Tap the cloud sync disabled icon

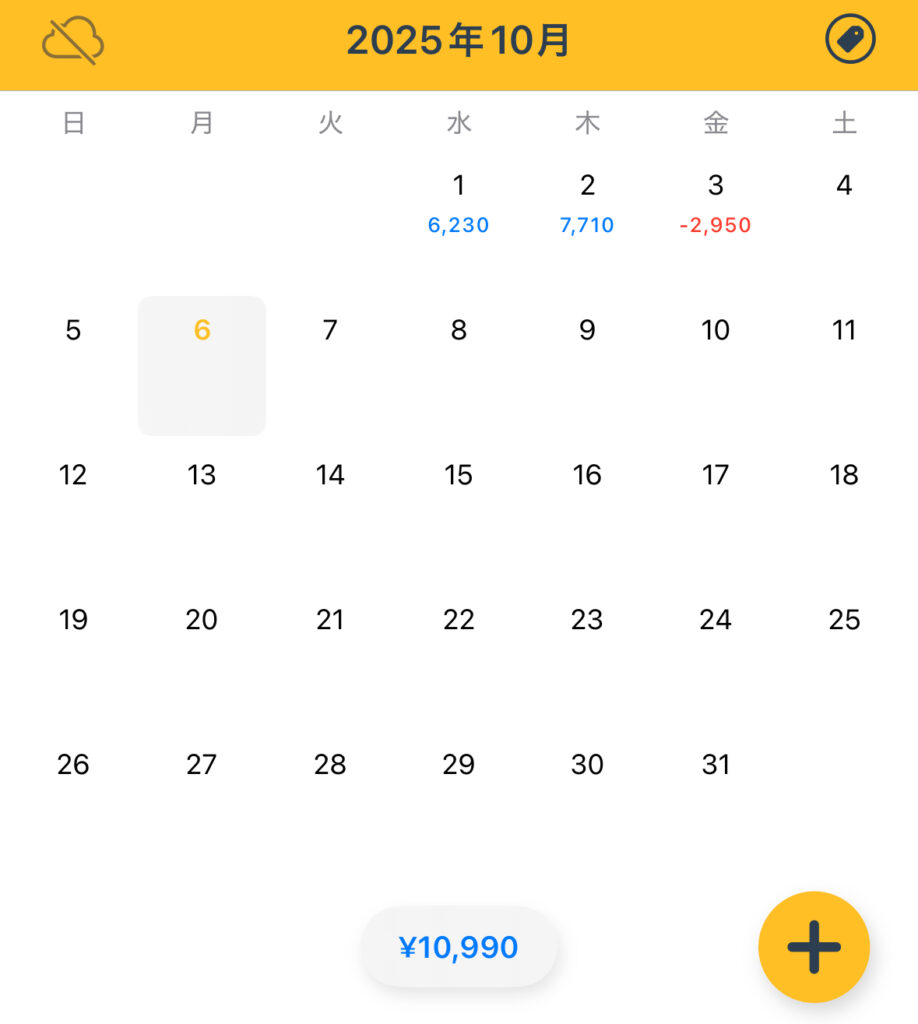pyautogui.click(x=73, y=42)
